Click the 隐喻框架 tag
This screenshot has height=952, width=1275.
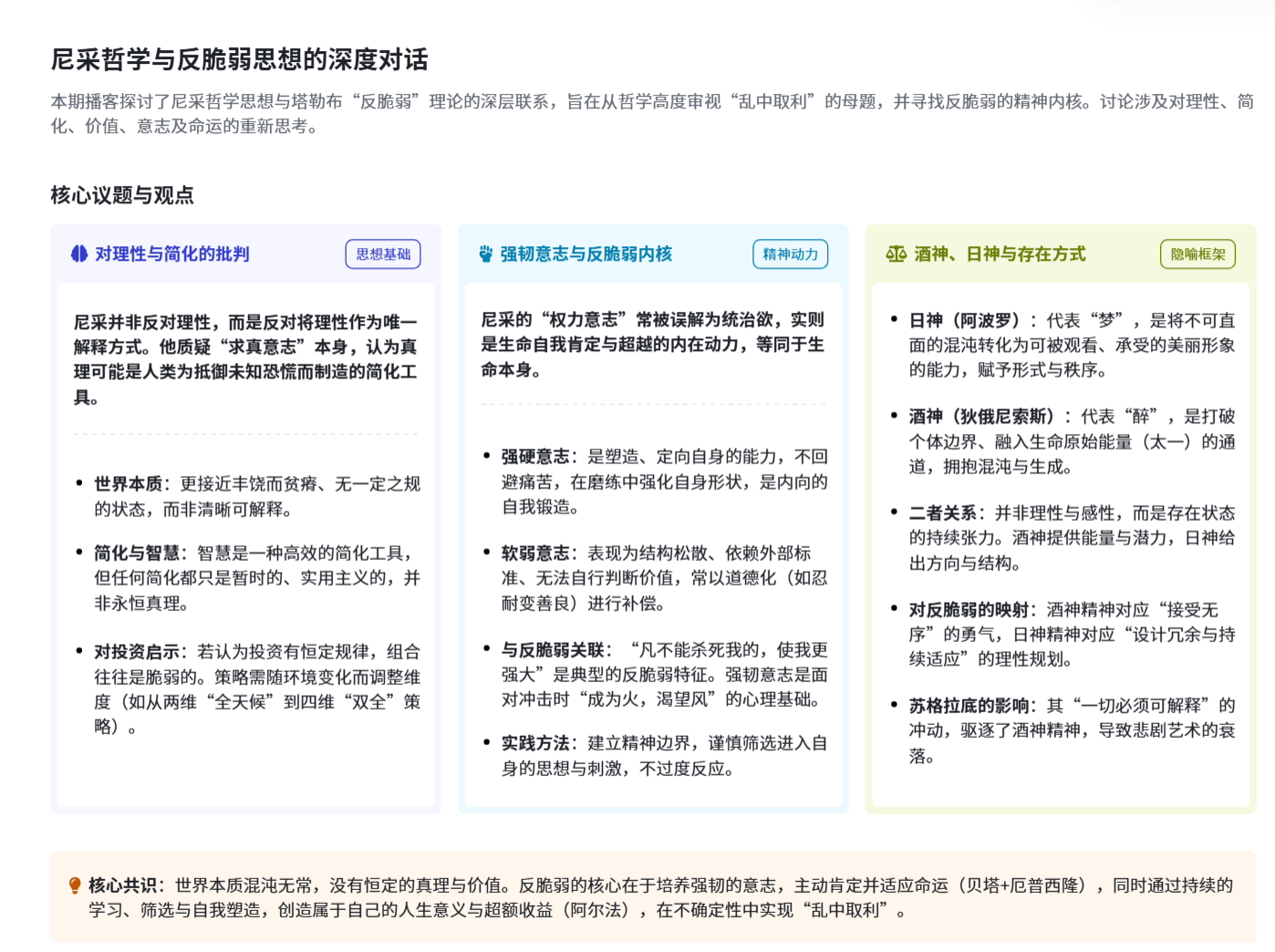click(x=1197, y=254)
